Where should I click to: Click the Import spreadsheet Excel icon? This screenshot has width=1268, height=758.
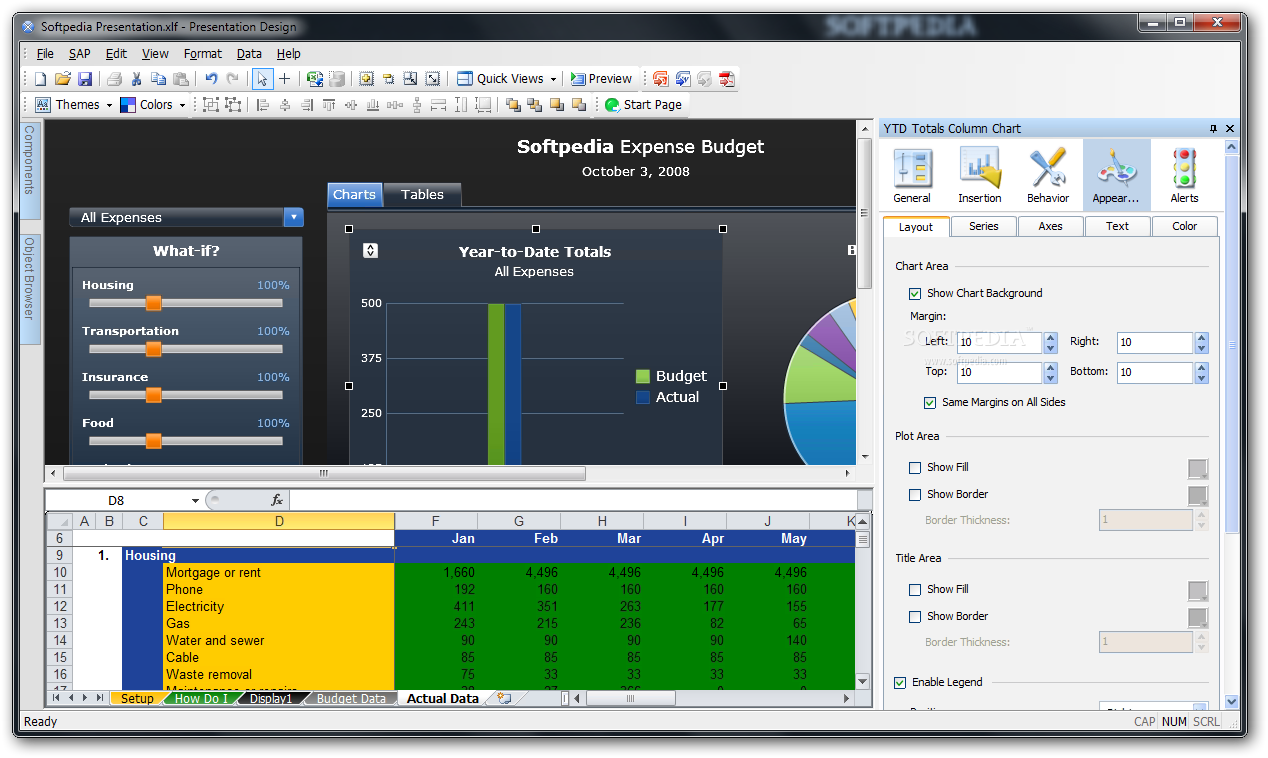pos(315,79)
